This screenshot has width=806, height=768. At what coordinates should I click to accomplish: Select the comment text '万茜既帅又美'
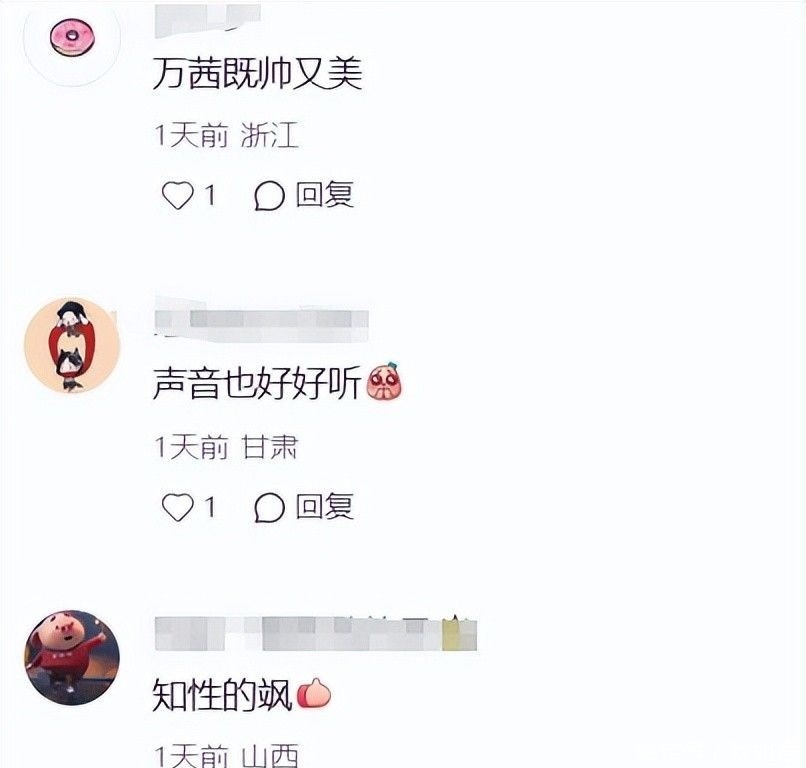point(258,73)
